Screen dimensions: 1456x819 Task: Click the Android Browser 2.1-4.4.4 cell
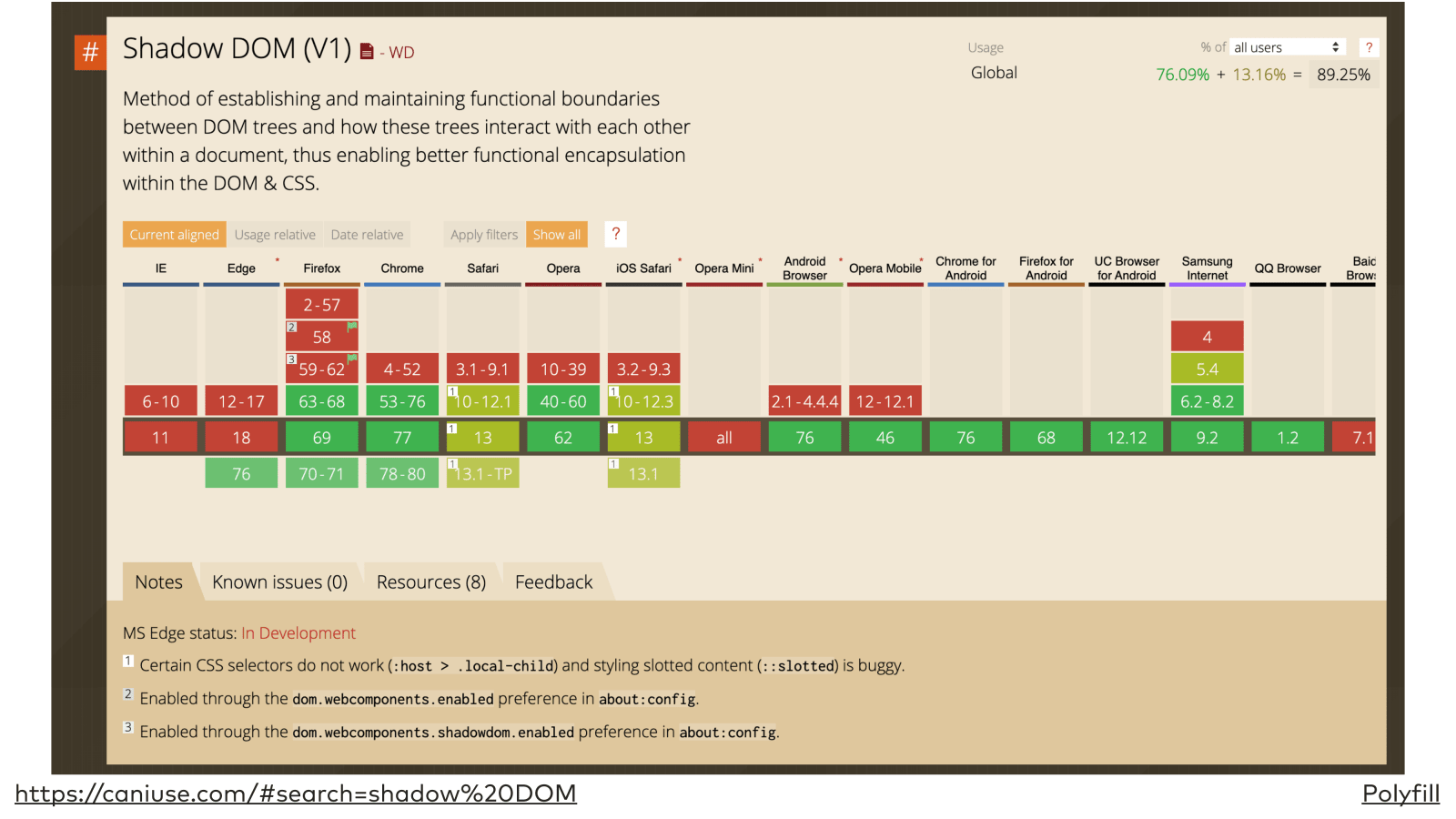point(805,401)
